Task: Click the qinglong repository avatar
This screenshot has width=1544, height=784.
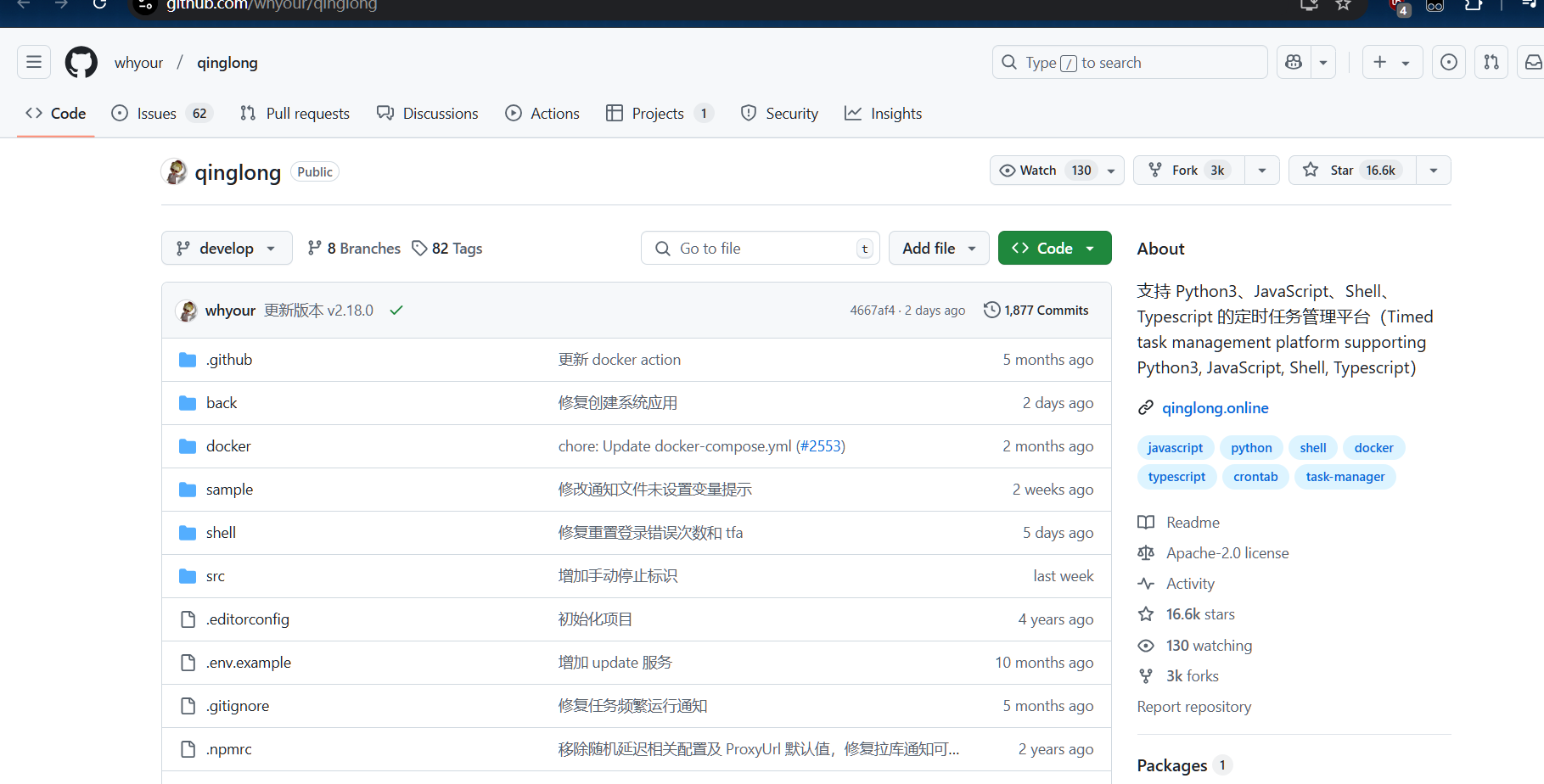Action: tap(175, 171)
